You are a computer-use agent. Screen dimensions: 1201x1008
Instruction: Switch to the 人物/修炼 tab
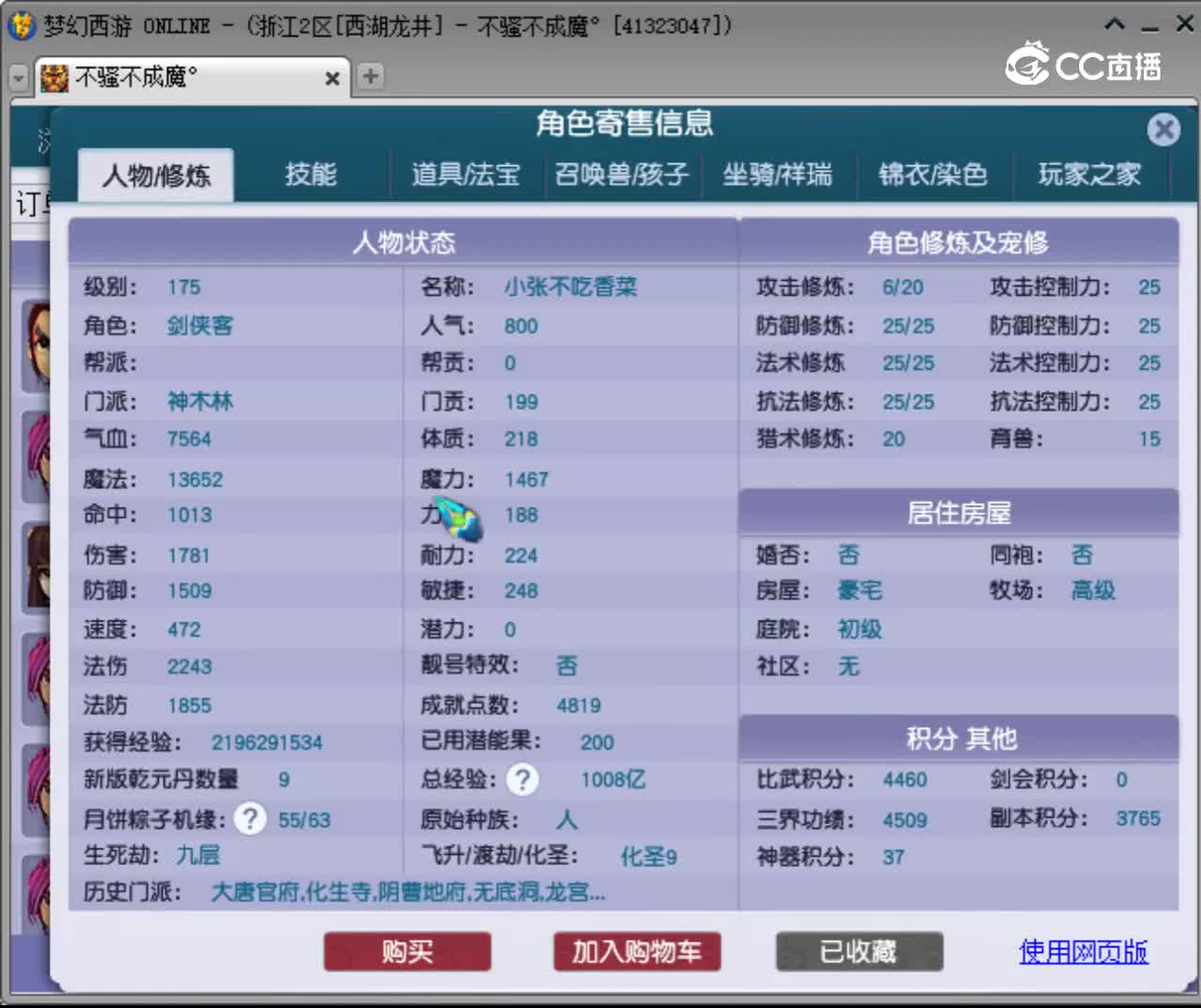(x=156, y=176)
